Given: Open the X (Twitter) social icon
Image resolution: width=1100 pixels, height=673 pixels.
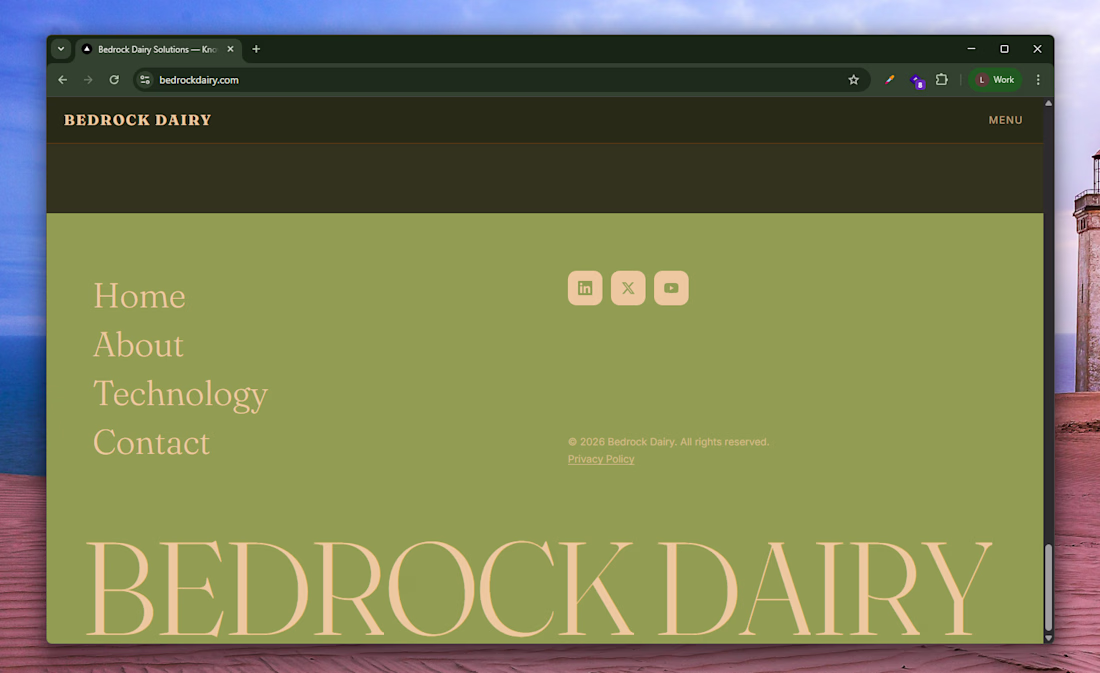Looking at the screenshot, I should (x=628, y=288).
